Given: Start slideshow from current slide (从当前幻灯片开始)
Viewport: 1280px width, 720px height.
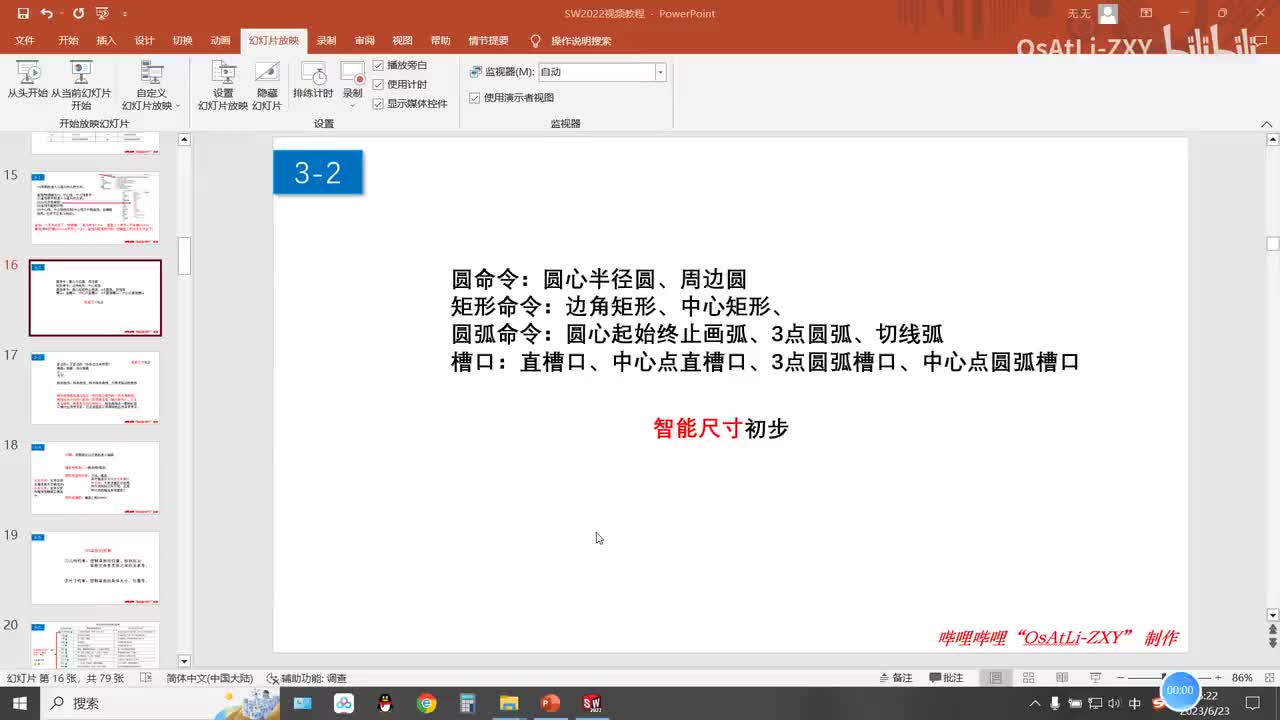Looking at the screenshot, I should (x=81, y=85).
